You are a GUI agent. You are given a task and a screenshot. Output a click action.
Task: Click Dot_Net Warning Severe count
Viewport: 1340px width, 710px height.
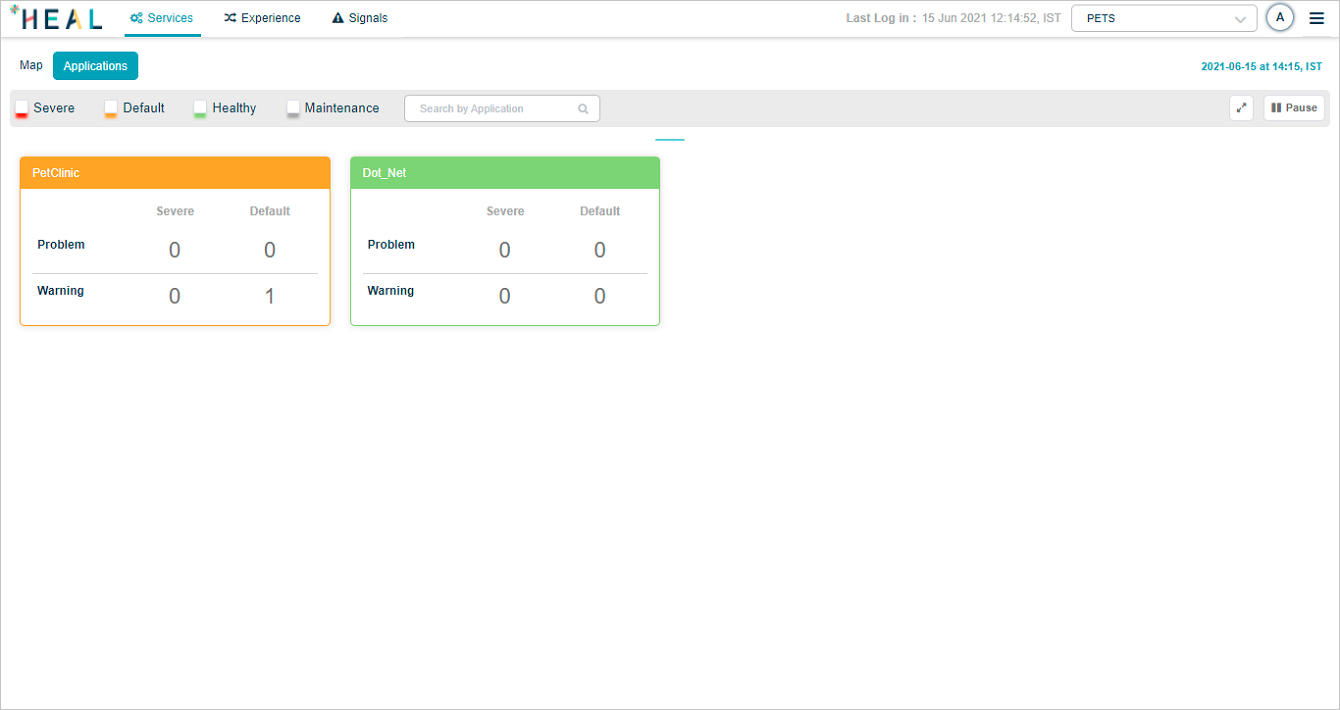[x=505, y=296]
